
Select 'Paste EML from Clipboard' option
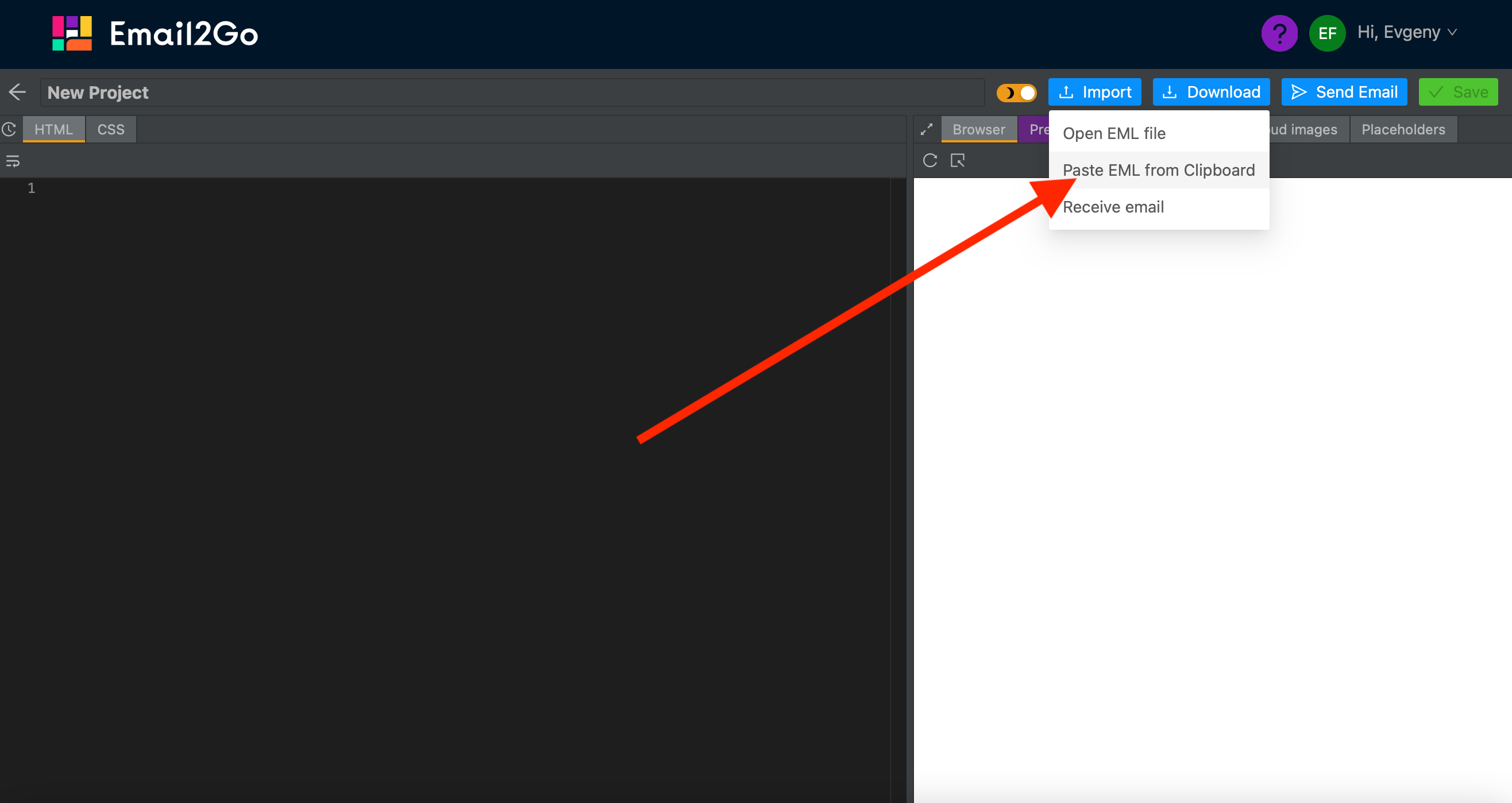point(1158,170)
